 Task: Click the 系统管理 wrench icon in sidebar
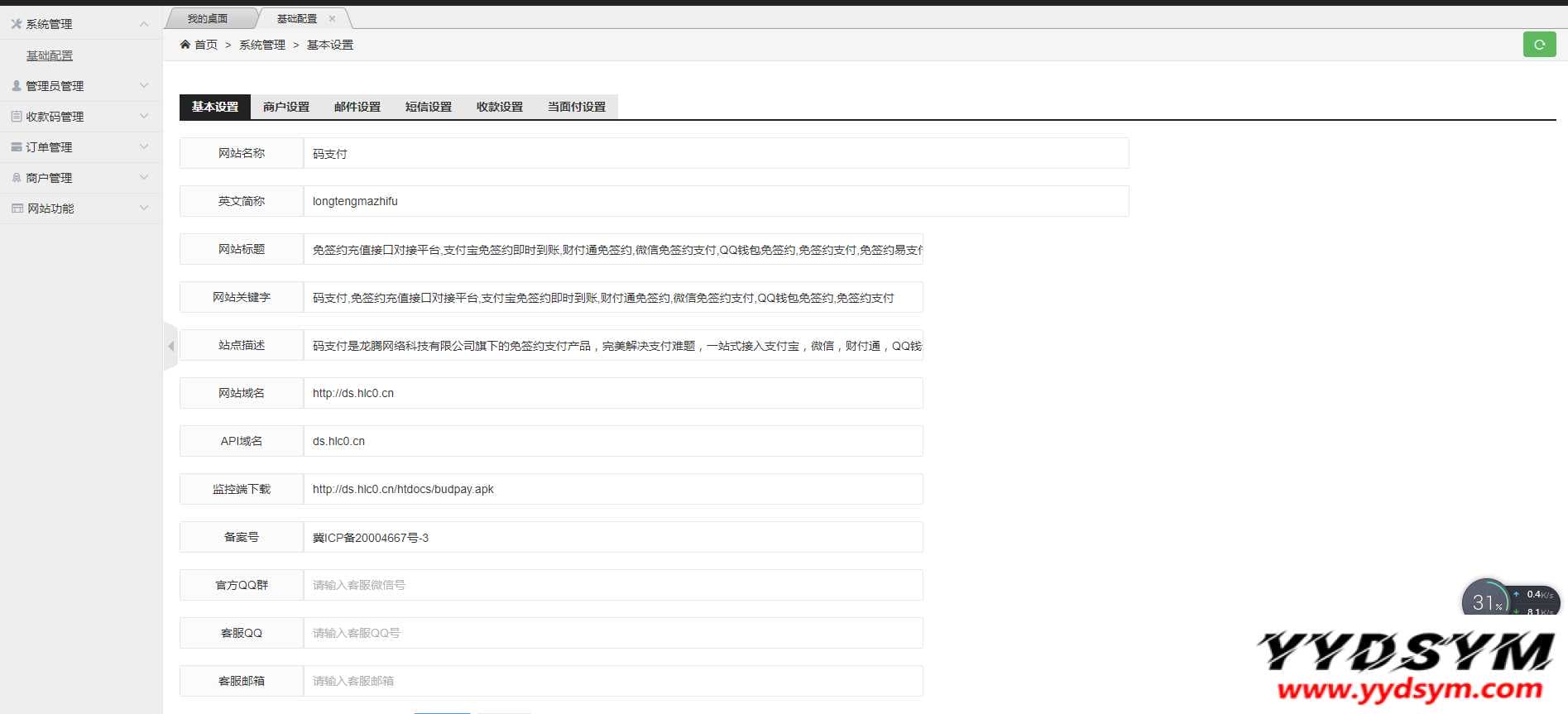coord(16,24)
